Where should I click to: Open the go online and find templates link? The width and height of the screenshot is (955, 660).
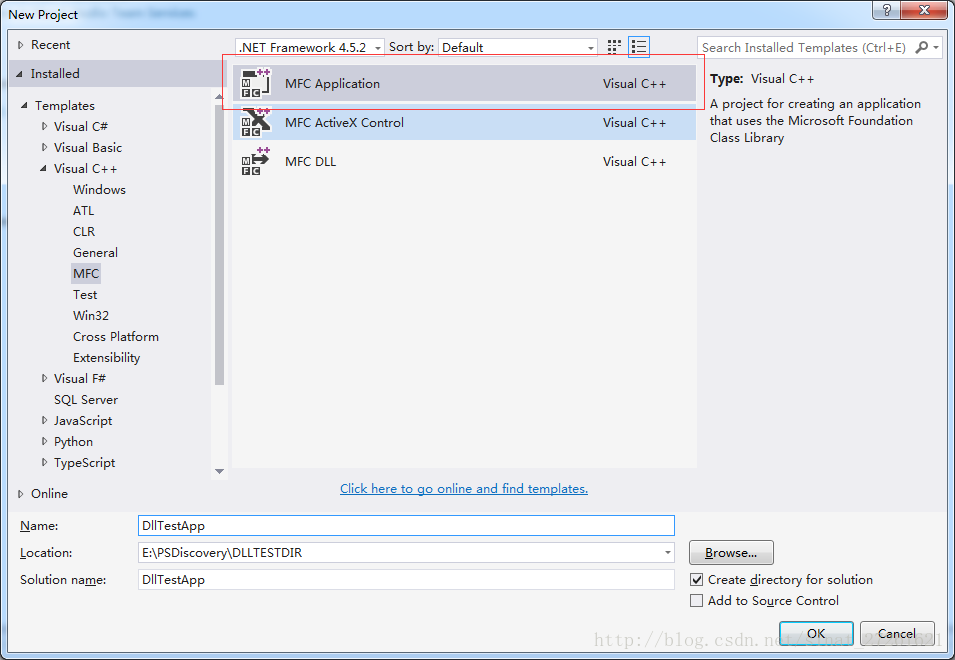point(463,488)
